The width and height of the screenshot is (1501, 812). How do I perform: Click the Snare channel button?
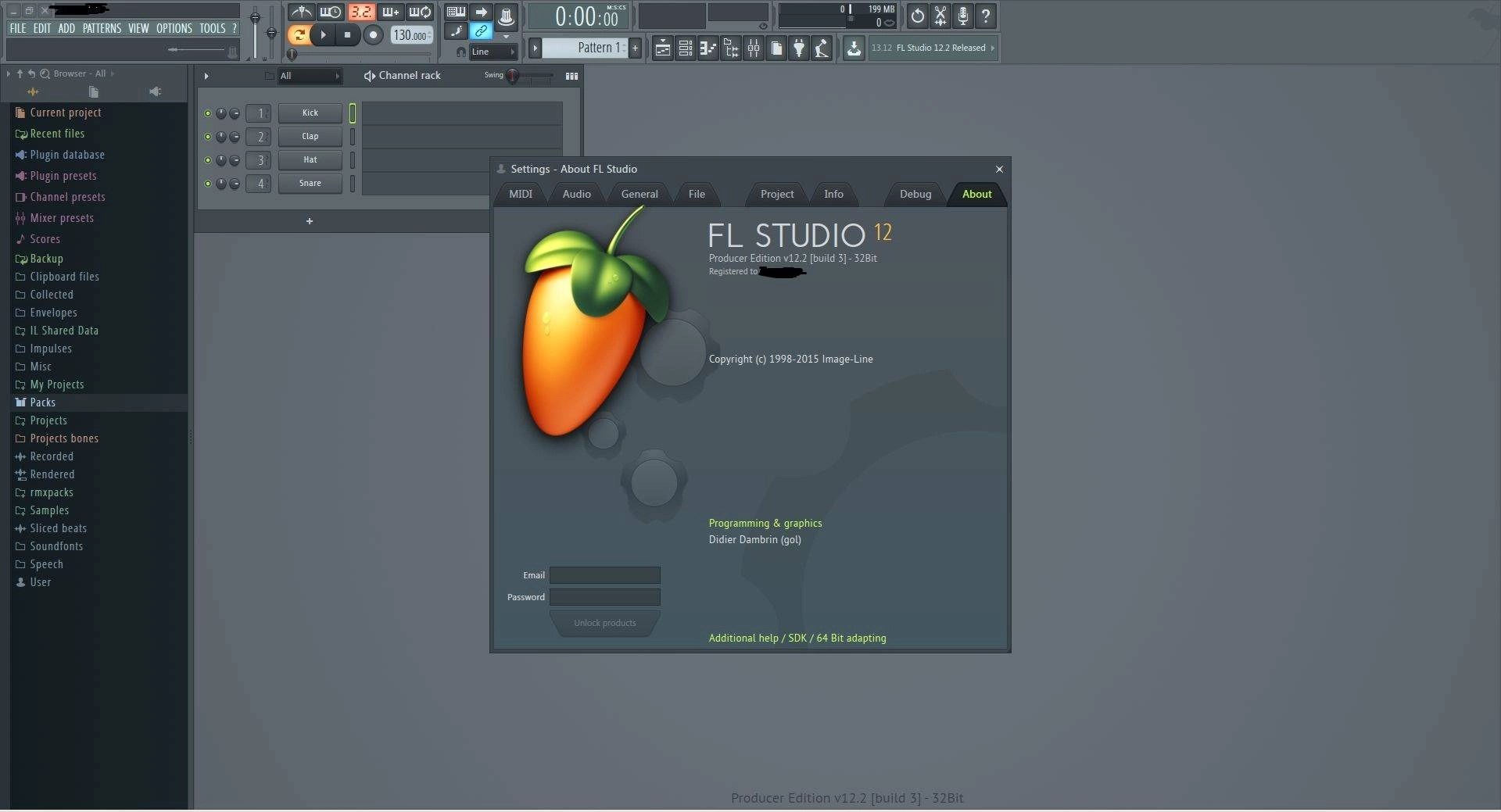tap(310, 183)
